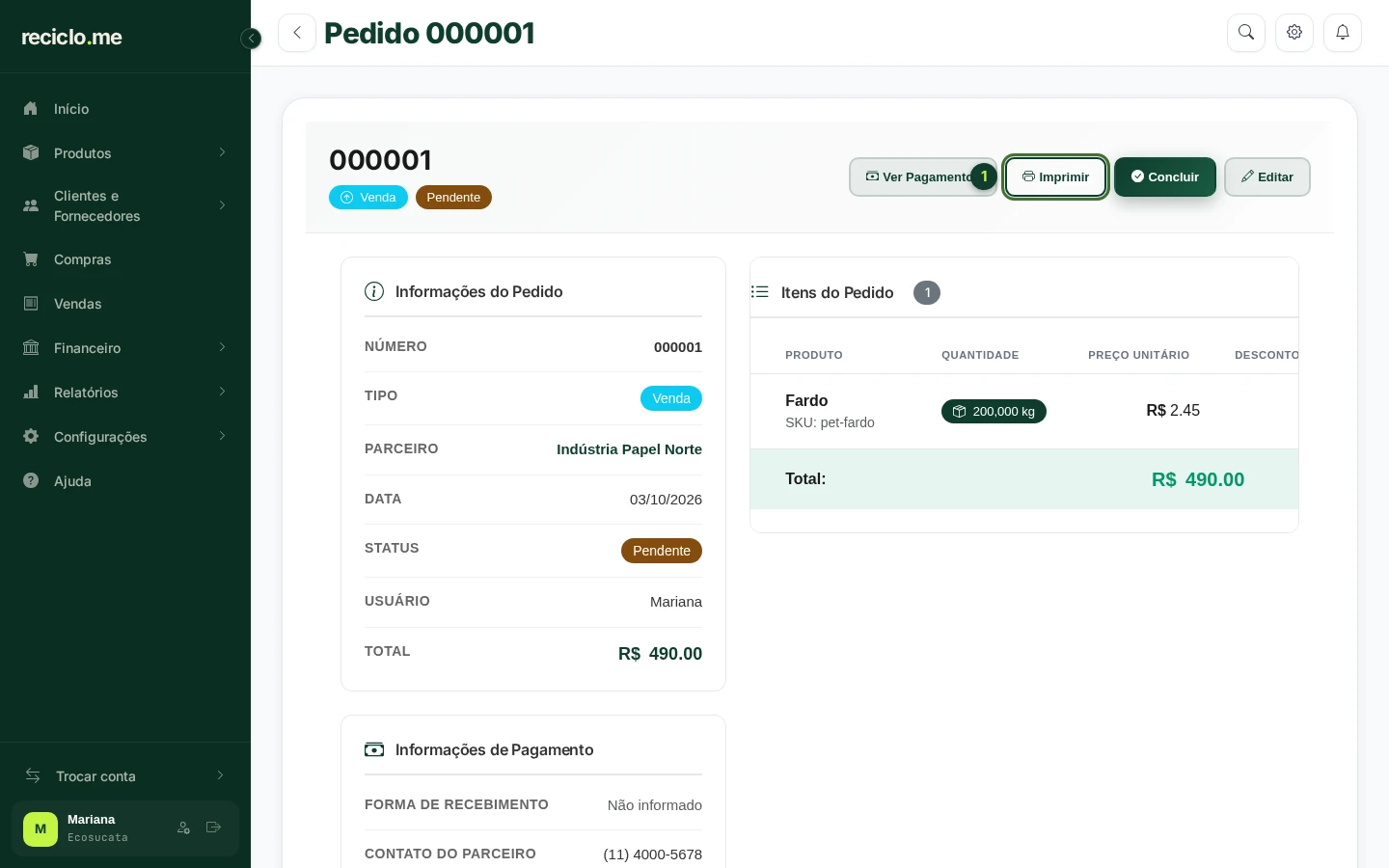Image resolution: width=1389 pixels, height=868 pixels.
Task: Click the list icon beside Itens do Pedido
Action: coord(760,291)
